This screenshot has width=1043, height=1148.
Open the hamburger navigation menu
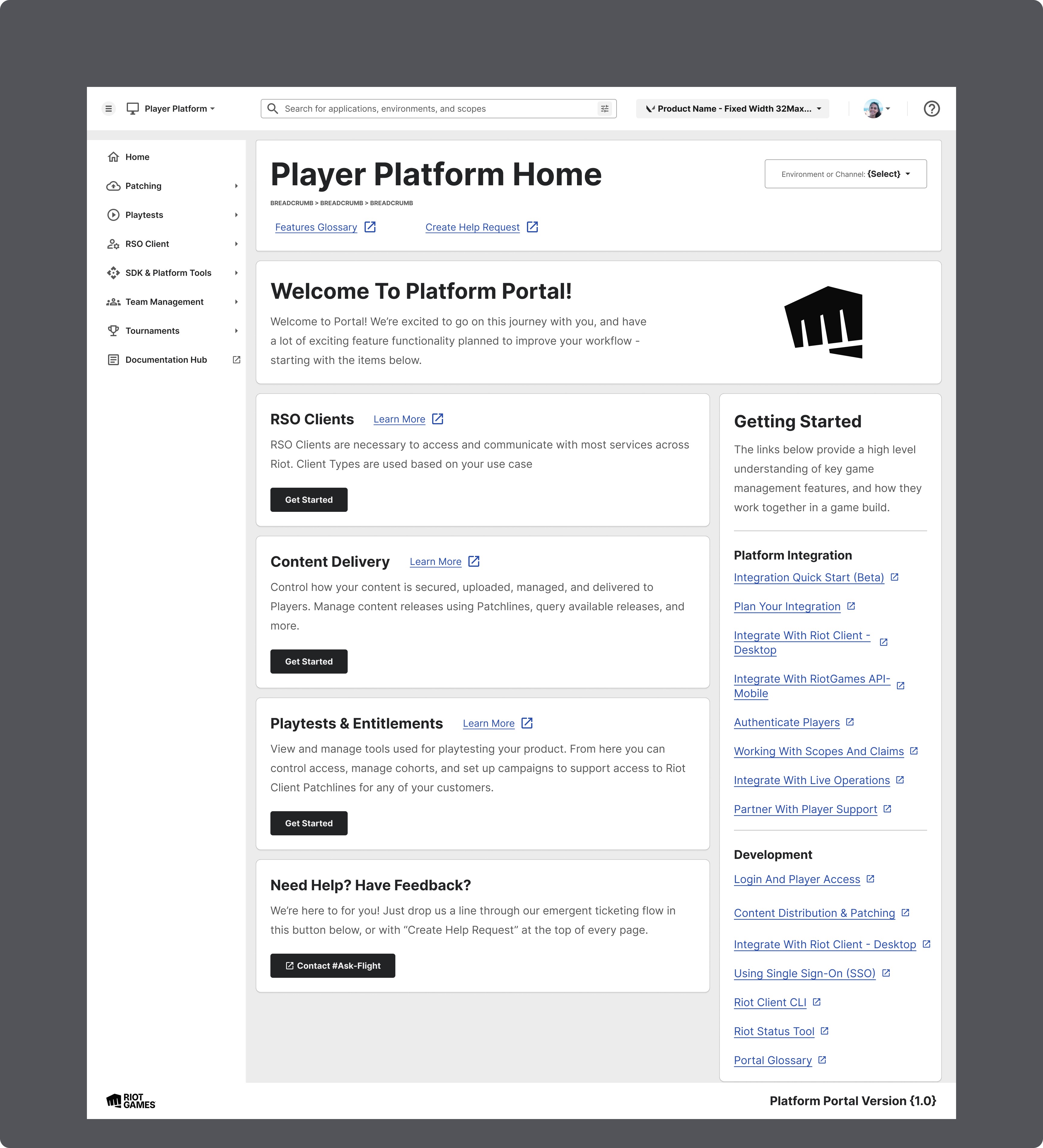pyautogui.click(x=109, y=108)
